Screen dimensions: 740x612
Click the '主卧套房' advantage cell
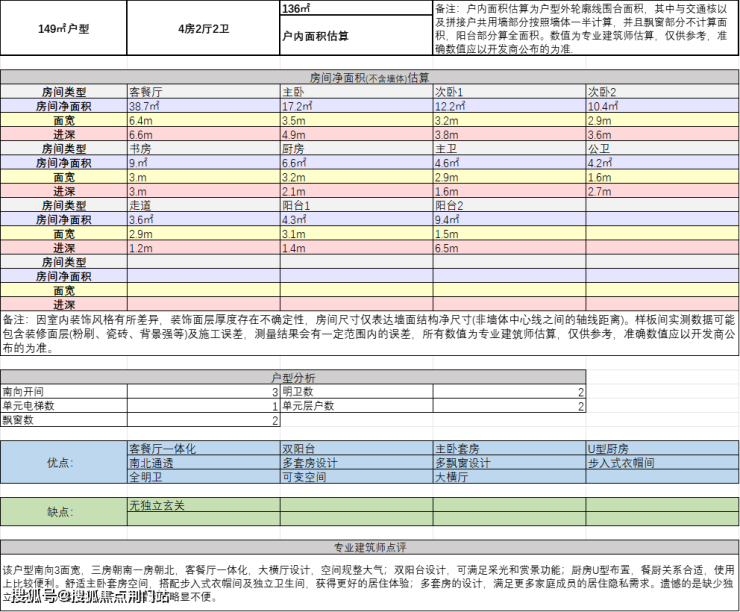pyautogui.click(x=510, y=448)
